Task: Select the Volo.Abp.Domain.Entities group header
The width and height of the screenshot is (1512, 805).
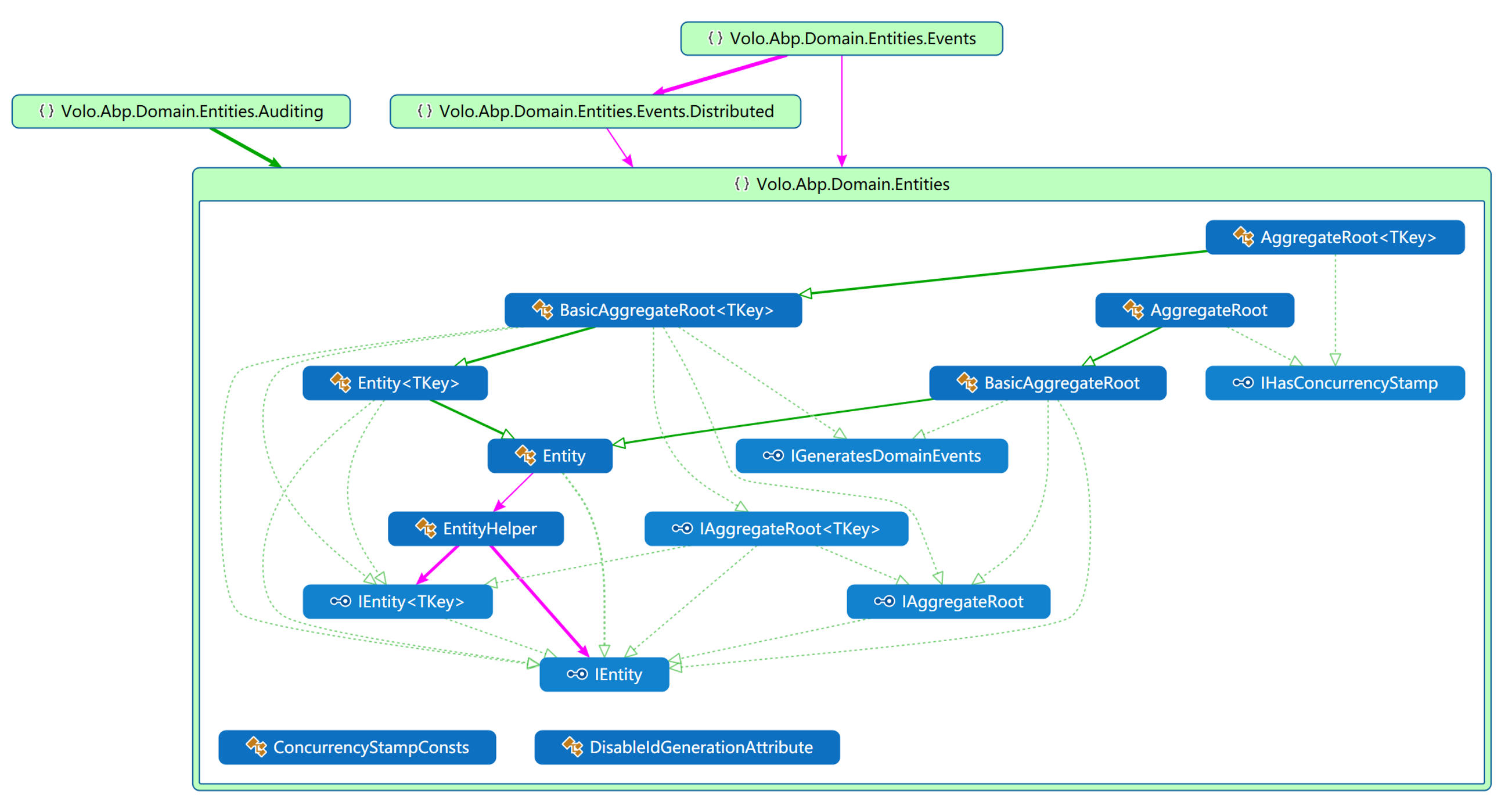Action: point(852,184)
